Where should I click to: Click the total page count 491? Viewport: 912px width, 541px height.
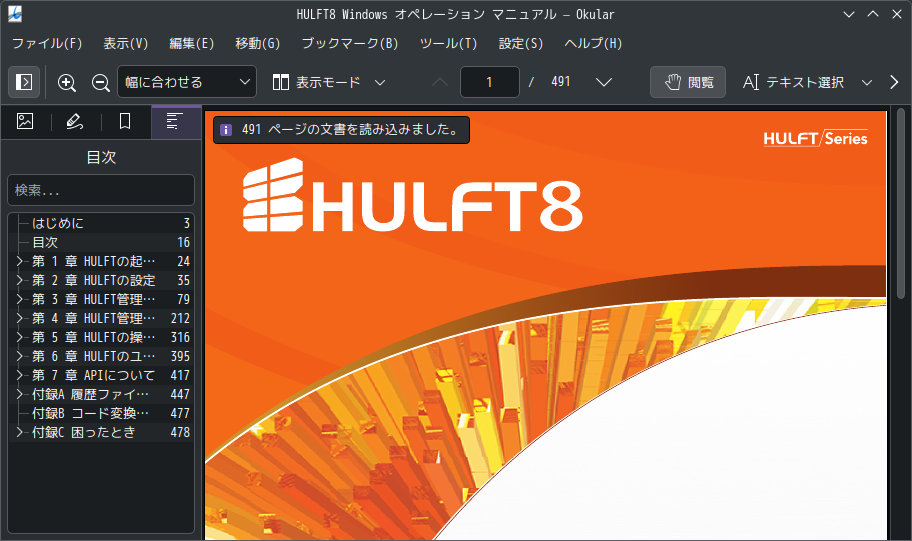[x=561, y=82]
